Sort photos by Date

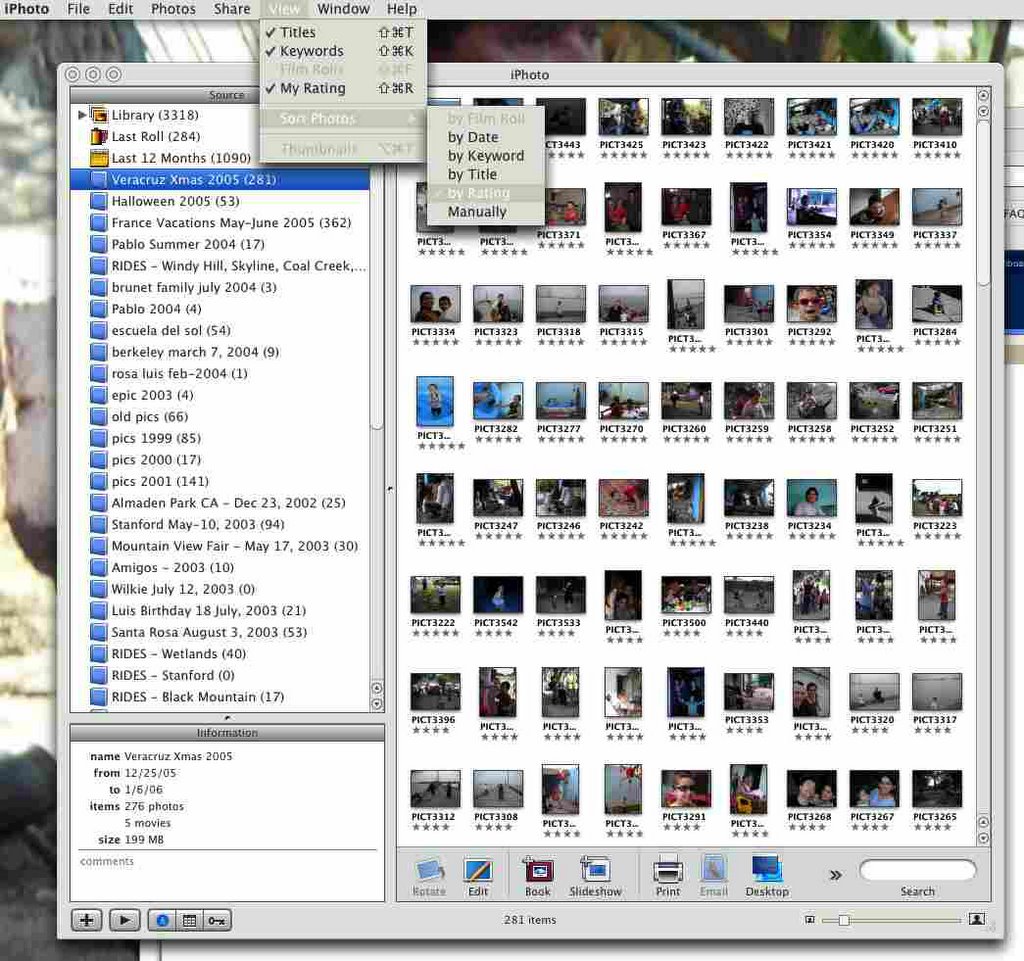(x=485, y=137)
